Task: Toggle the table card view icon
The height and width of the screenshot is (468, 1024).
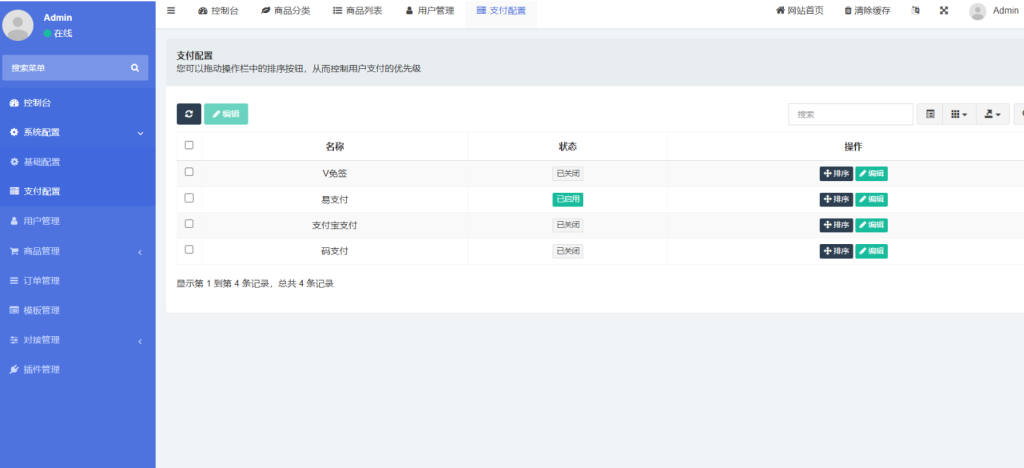Action: pos(930,114)
